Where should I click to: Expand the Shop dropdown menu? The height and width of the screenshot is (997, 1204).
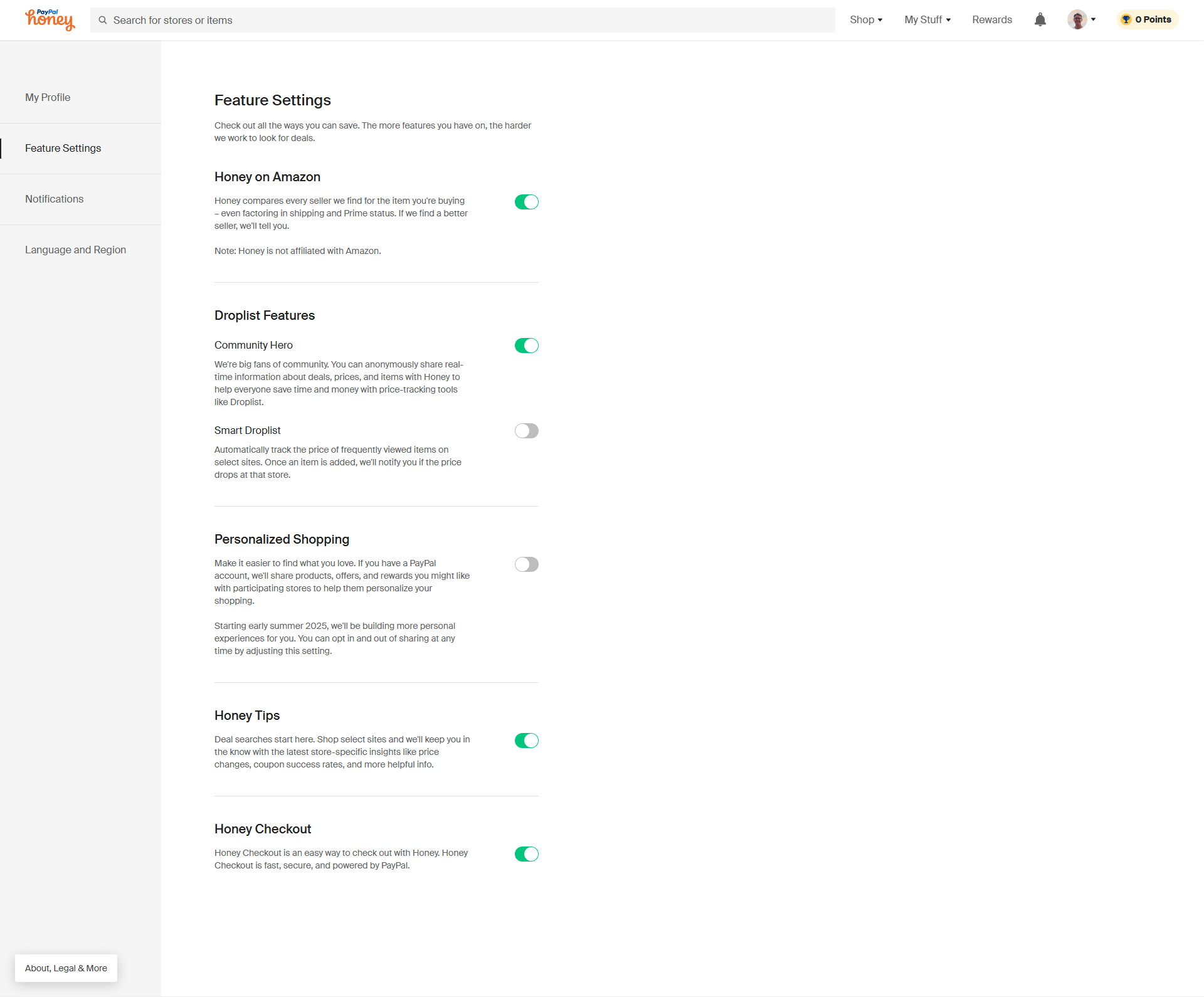tap(866, 20)
